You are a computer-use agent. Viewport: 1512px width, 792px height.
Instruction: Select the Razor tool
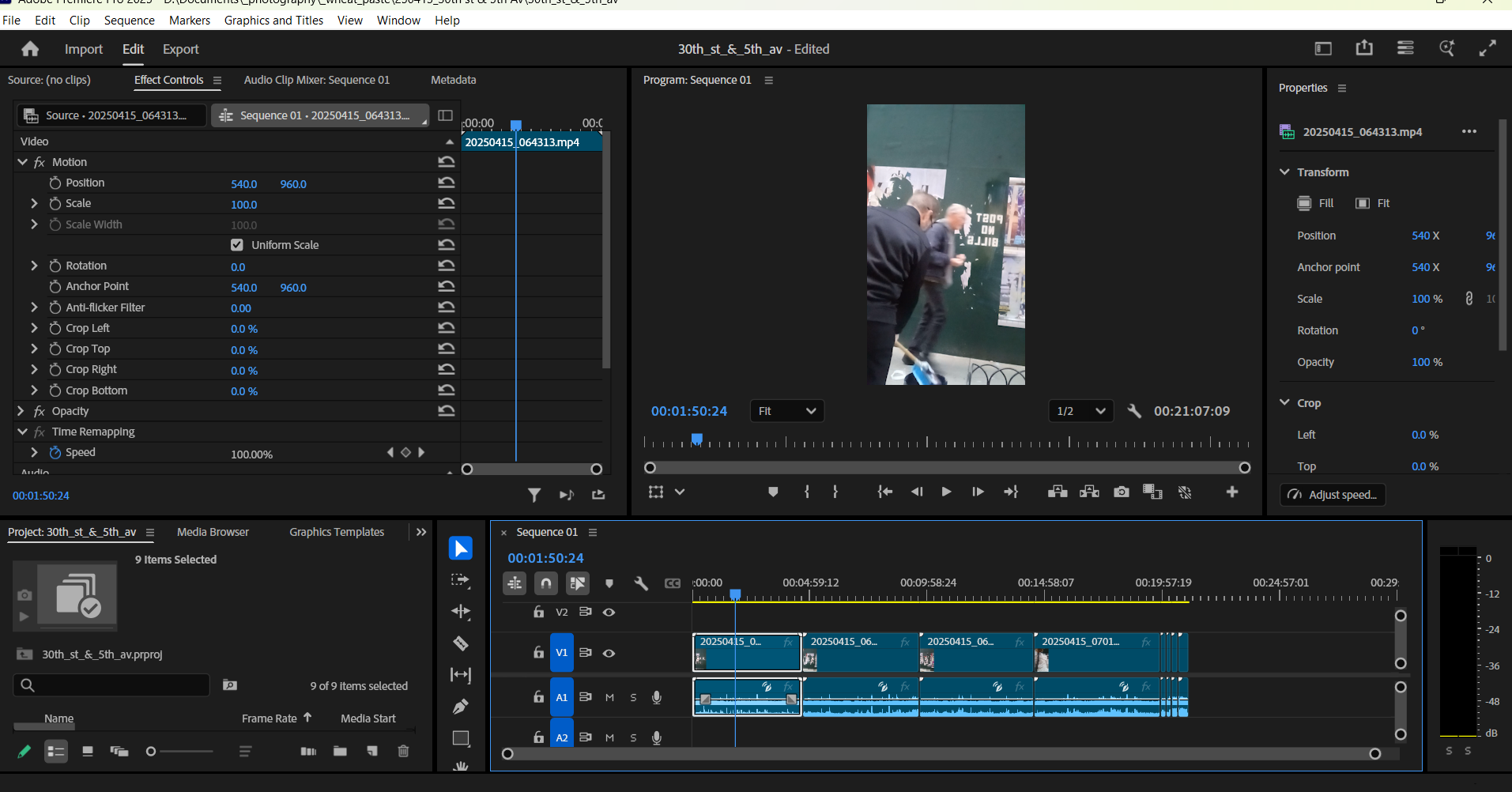[461, 643]
